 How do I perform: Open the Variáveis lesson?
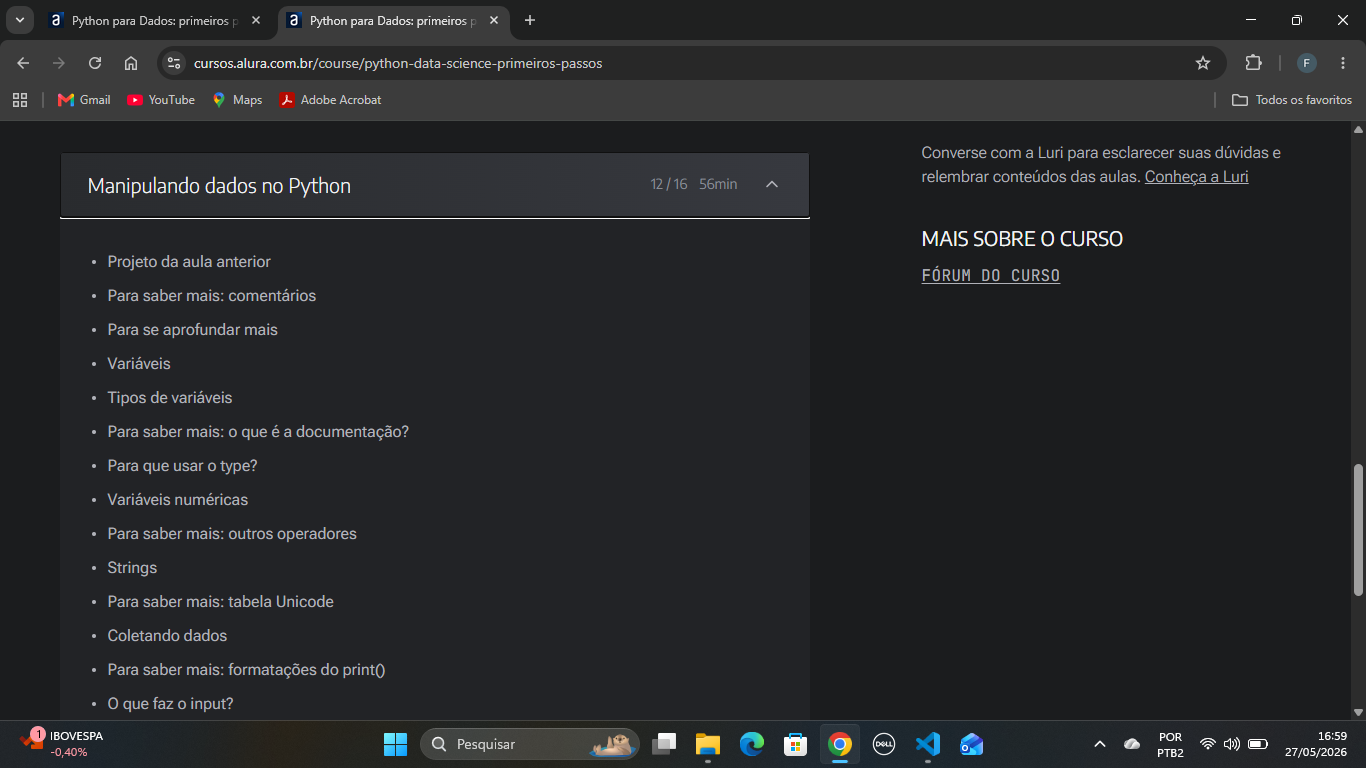tap(139, 364)
